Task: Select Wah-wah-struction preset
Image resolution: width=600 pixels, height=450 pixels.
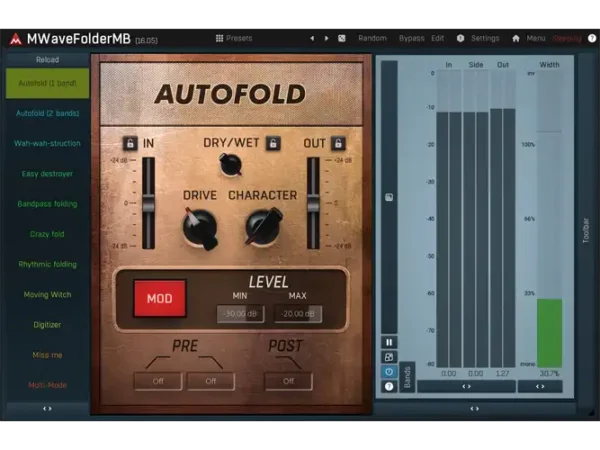Action: click(47, 143)
